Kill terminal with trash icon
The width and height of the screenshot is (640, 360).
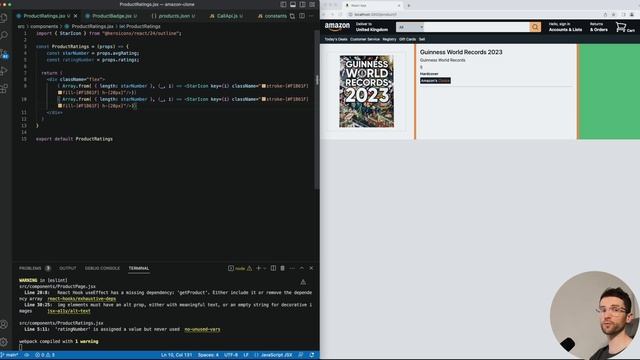(282, 268)
